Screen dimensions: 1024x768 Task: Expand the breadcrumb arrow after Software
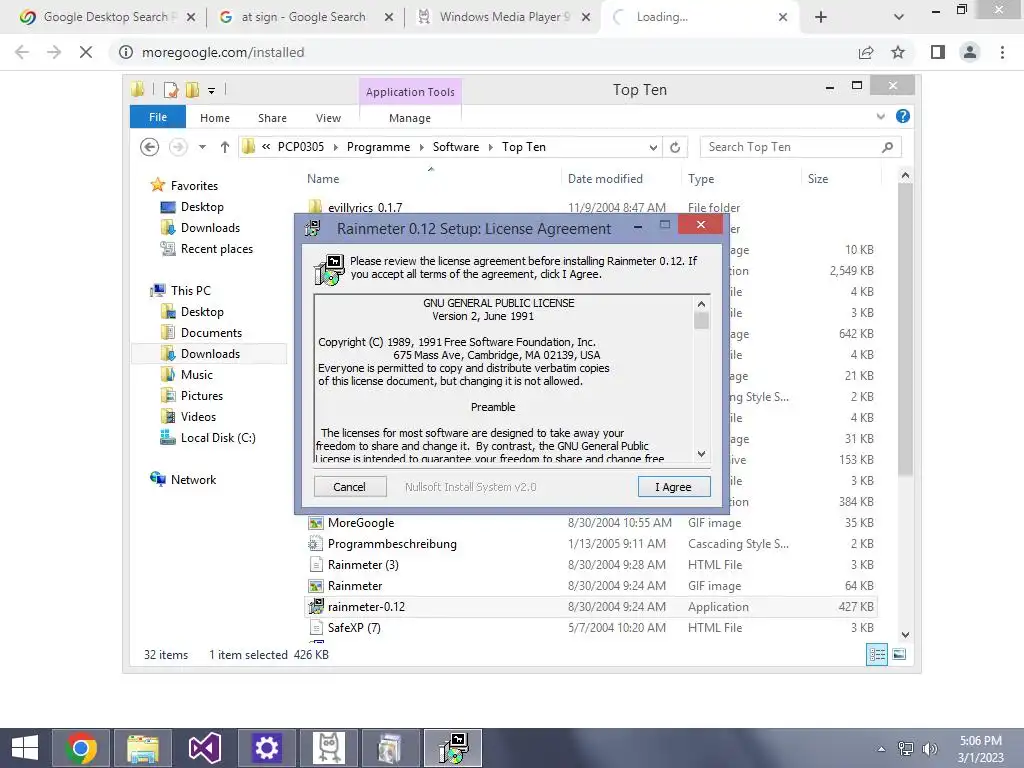[x=490, y=147]
